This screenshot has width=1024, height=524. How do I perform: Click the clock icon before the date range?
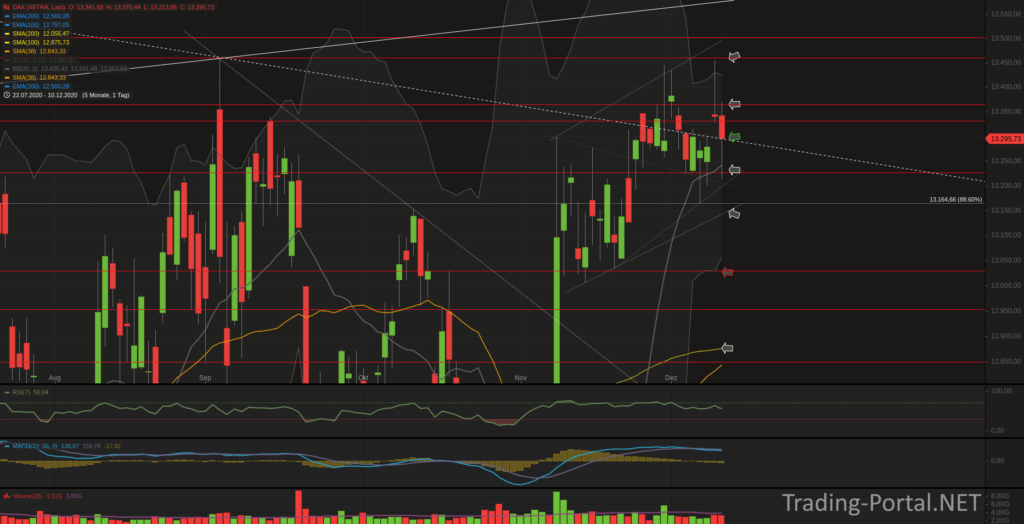7,95
